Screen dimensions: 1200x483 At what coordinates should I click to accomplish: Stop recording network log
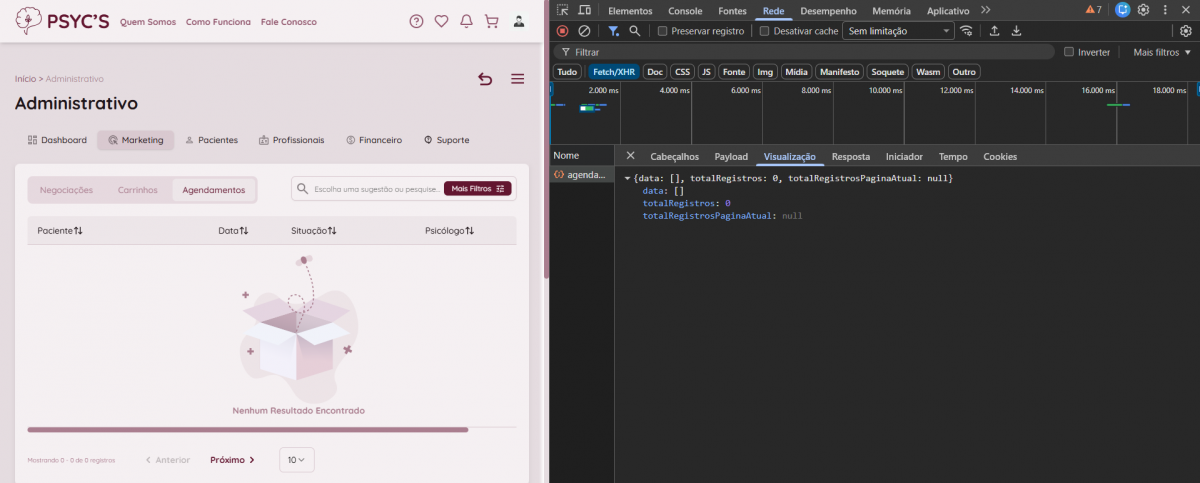point(562,31)
